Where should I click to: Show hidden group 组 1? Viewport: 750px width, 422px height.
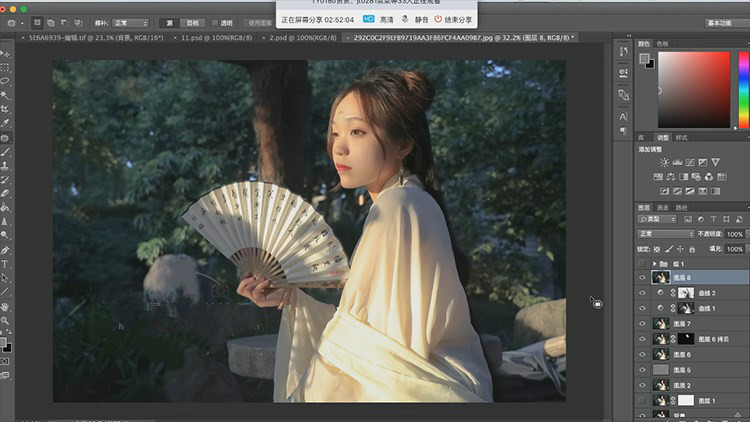point(642,264)
